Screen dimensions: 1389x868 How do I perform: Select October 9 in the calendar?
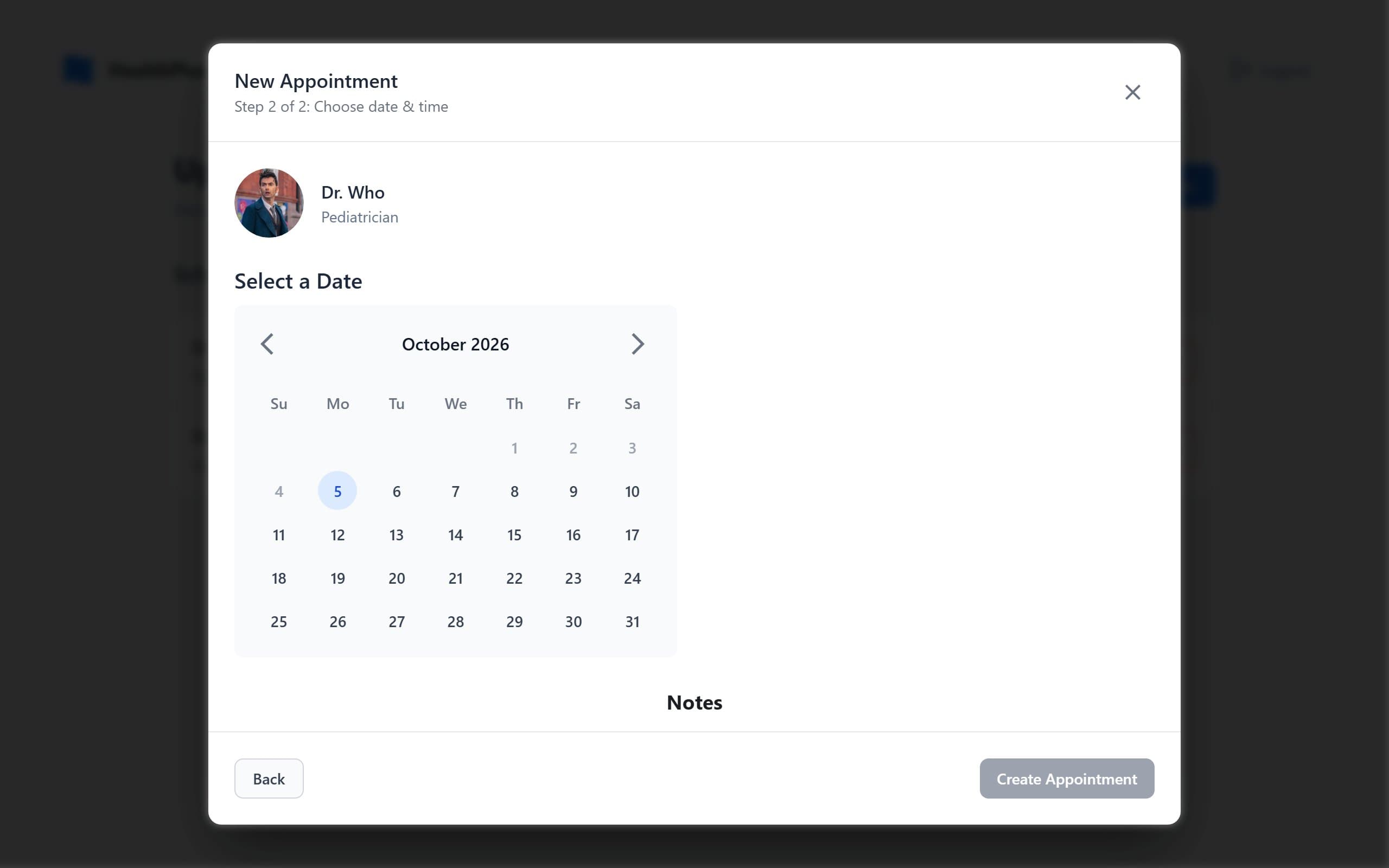(x=574, y=491)
